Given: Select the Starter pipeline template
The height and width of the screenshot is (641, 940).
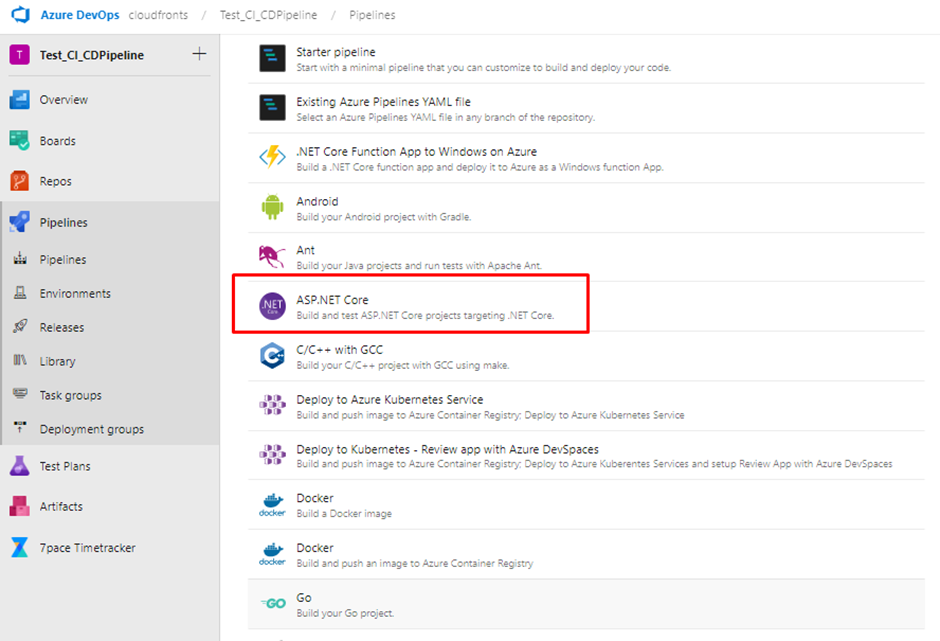Looking at the screenshot, I should 586,59.
